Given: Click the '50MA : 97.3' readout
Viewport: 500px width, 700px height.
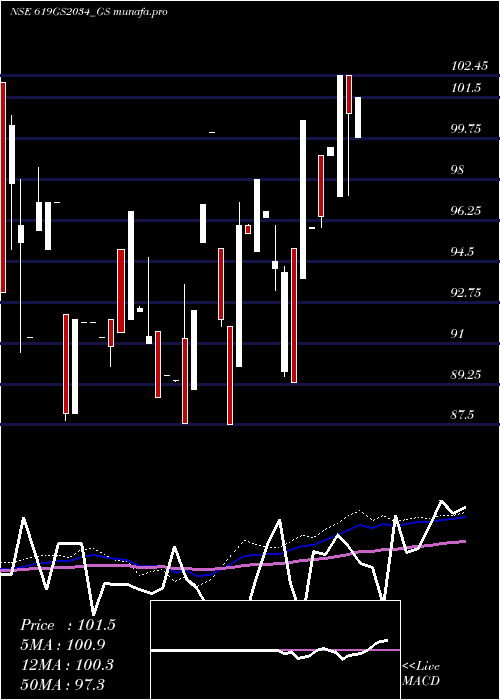Looking at the screenshot, I should [x=62, y=684].
